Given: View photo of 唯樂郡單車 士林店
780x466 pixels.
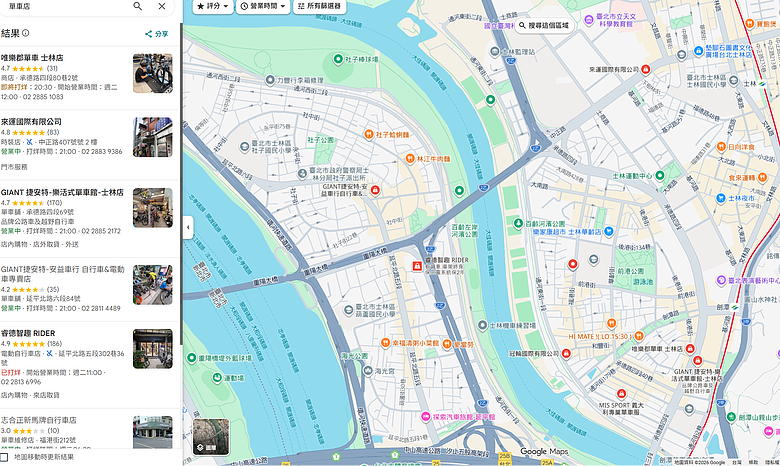Looking at the screenshot, I should (x=153, y=73).
